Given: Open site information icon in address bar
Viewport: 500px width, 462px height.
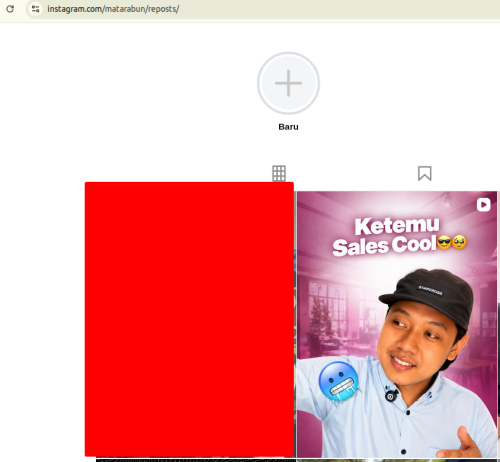Looking at the screenshot, I should [x=35, y=9].
